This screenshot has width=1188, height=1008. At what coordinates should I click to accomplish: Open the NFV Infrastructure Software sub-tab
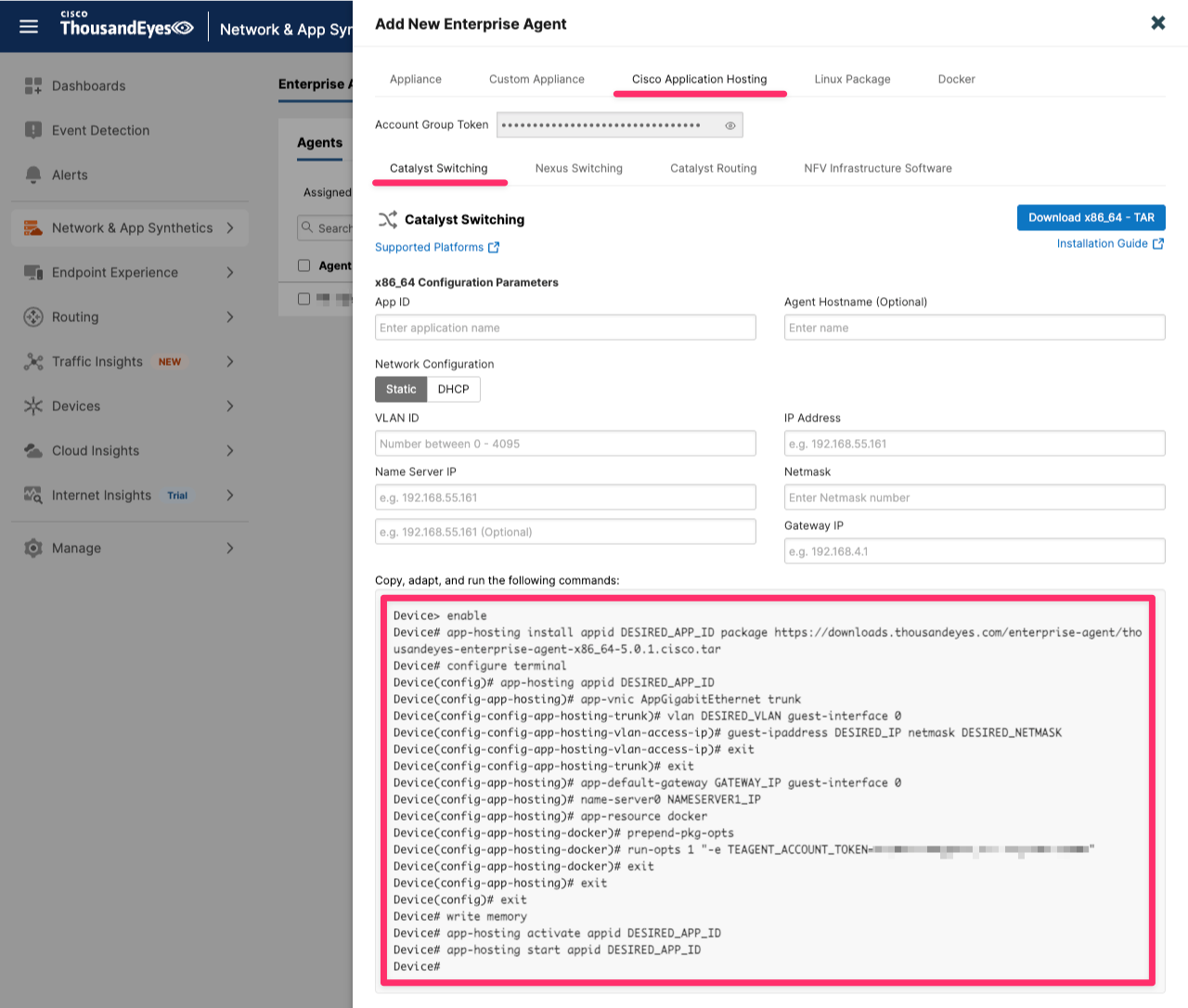(878, 168)
